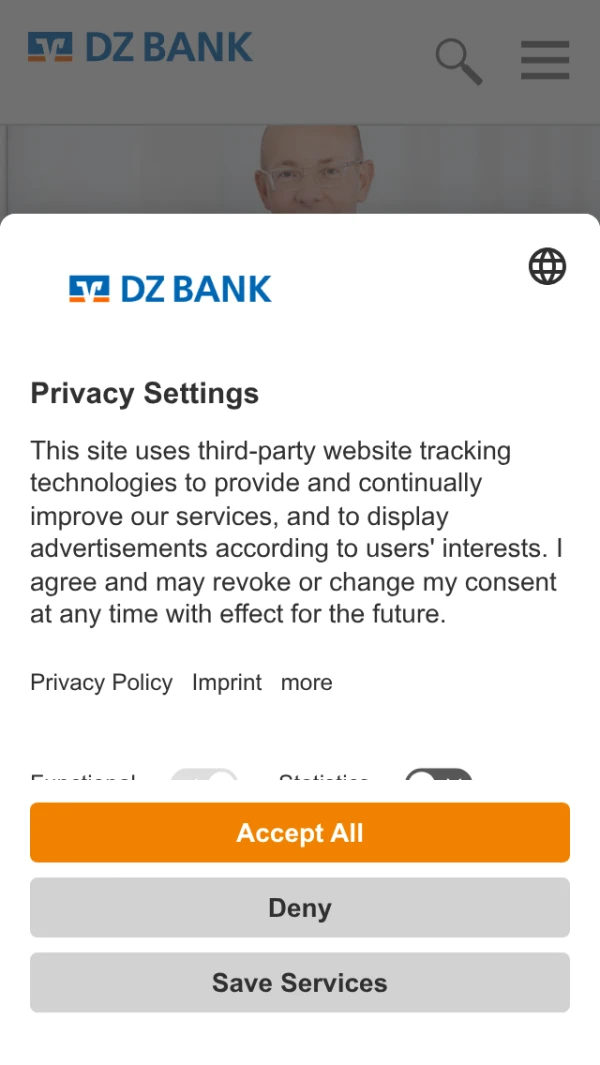Click the dimmed portrait photo behind the dialog

coord(314,170)
